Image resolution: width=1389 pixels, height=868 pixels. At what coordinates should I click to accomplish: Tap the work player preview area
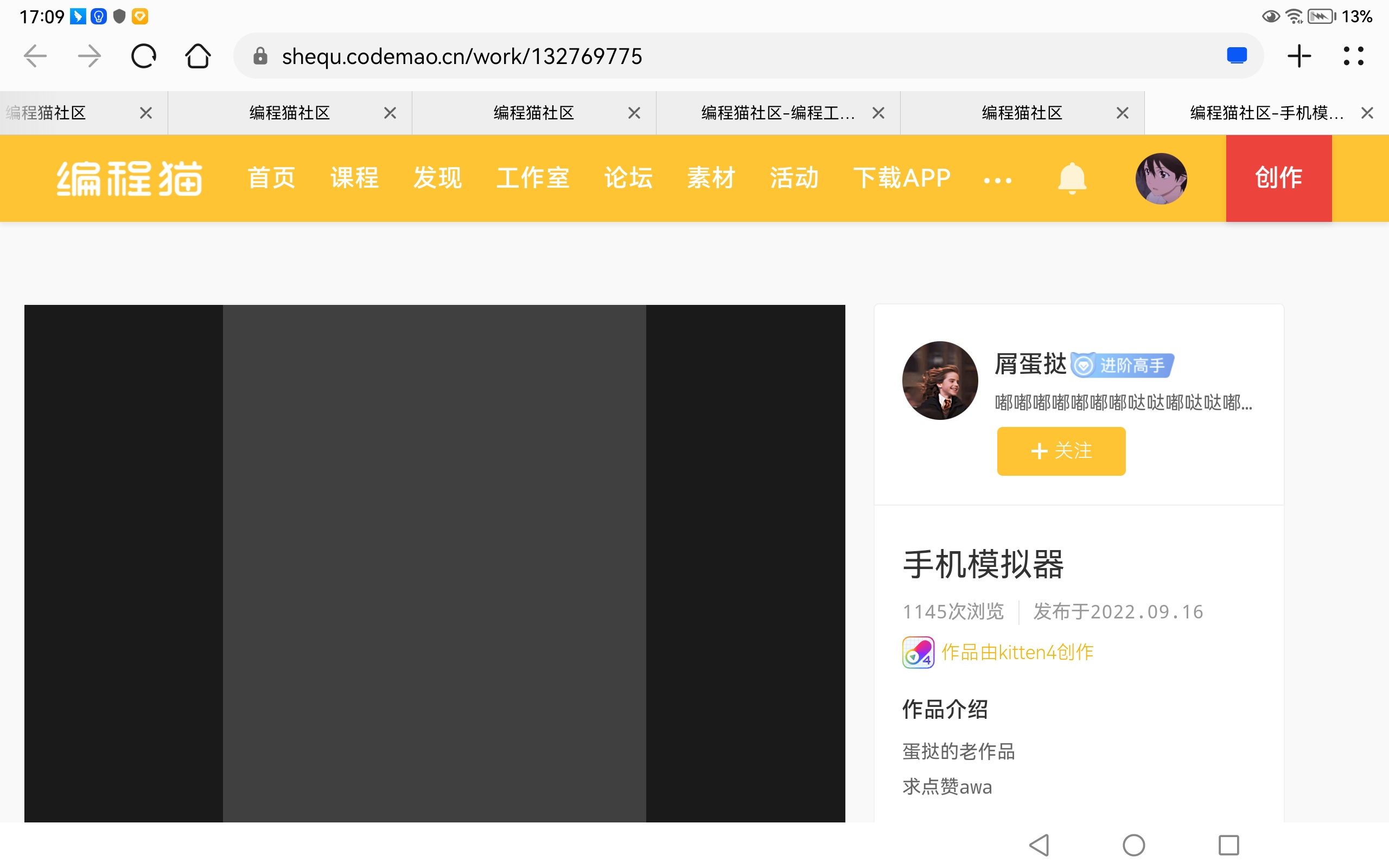435,563
